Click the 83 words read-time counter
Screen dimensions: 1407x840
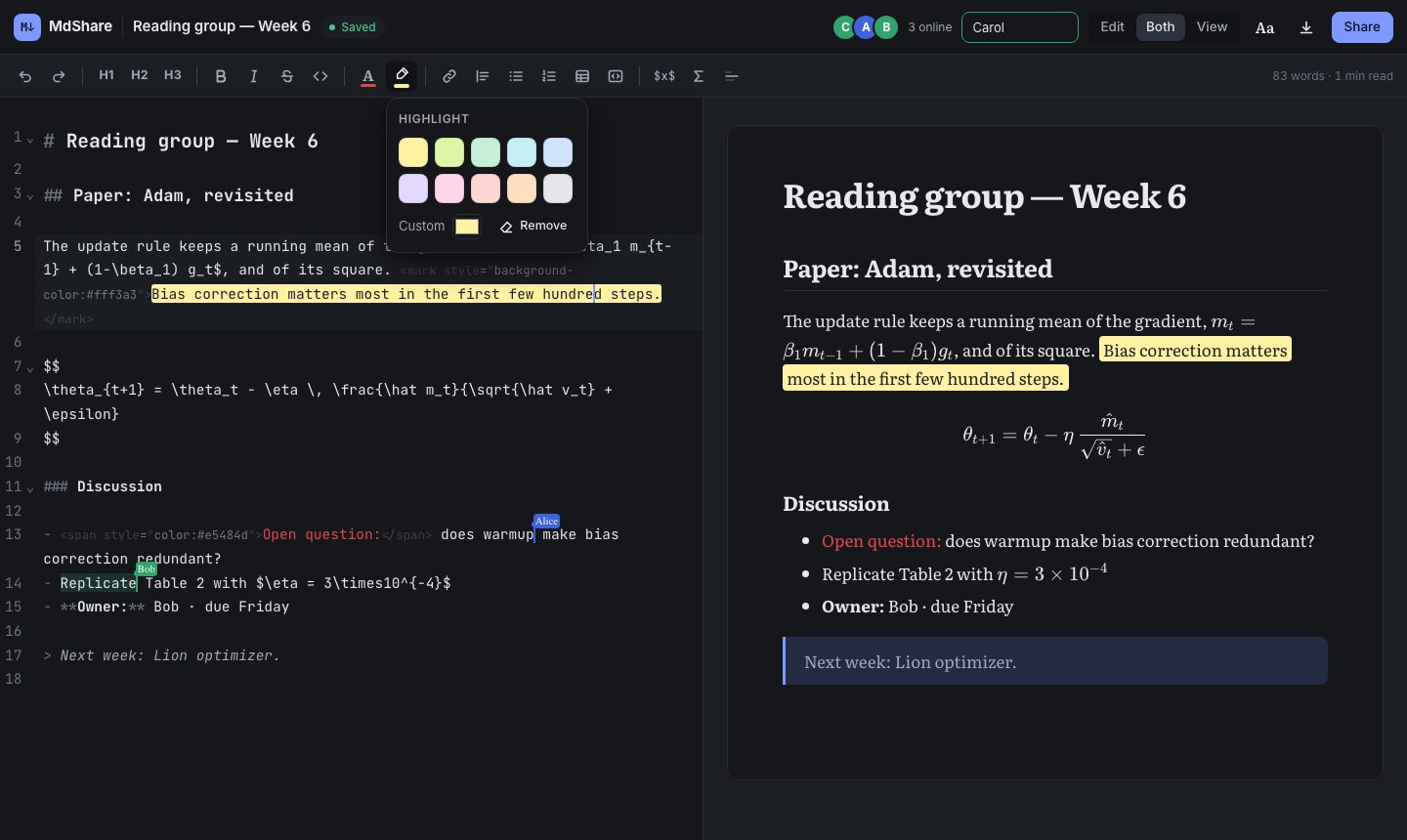point(1333,76)
